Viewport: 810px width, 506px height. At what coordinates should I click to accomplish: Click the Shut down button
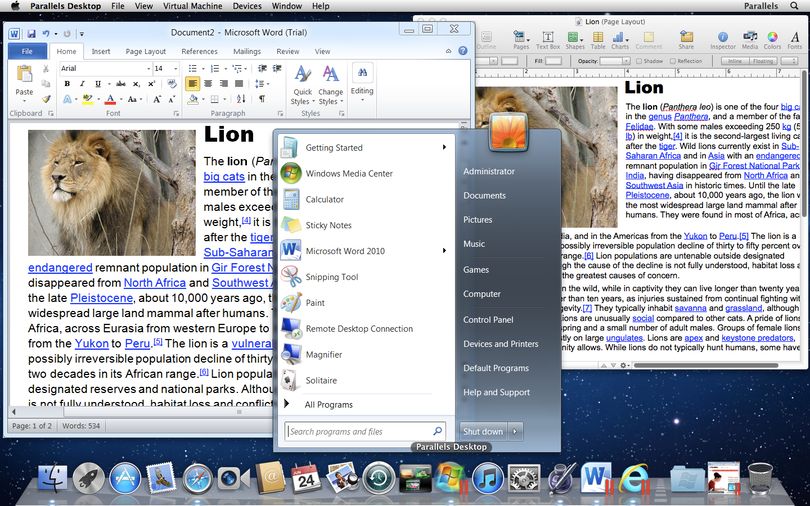(x=483, y=432)
